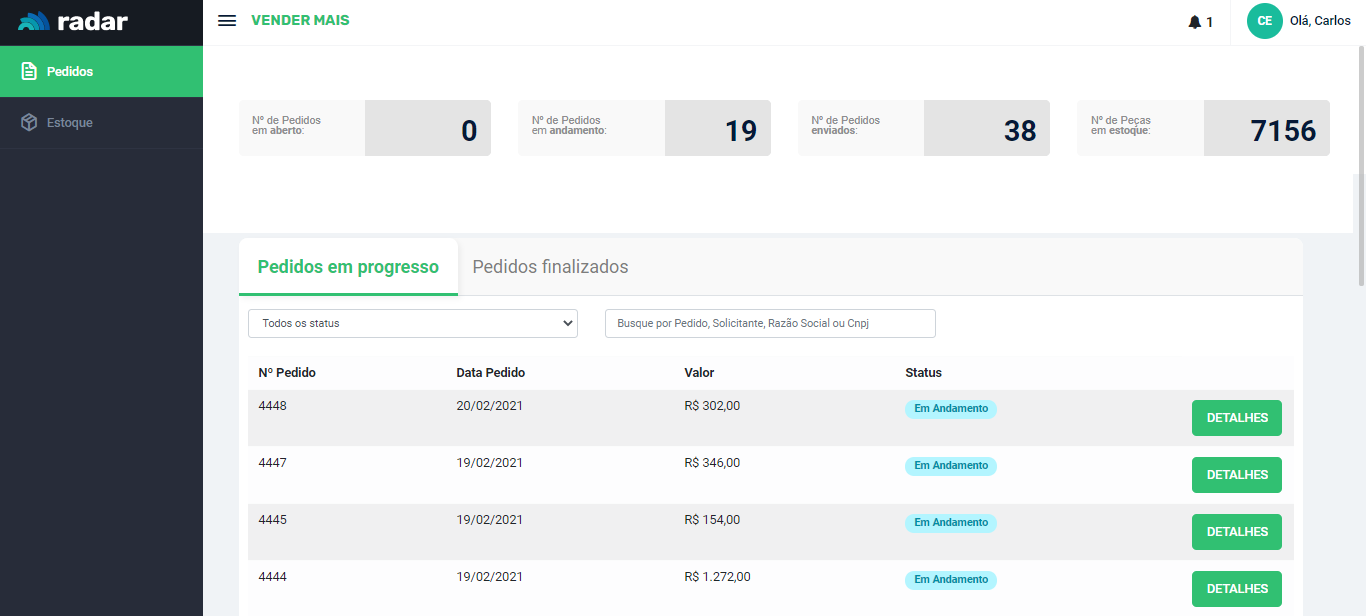This screenshot has height=616, width=1366.
Task: Click the CE user avatar
Action: click(1264, 21)
